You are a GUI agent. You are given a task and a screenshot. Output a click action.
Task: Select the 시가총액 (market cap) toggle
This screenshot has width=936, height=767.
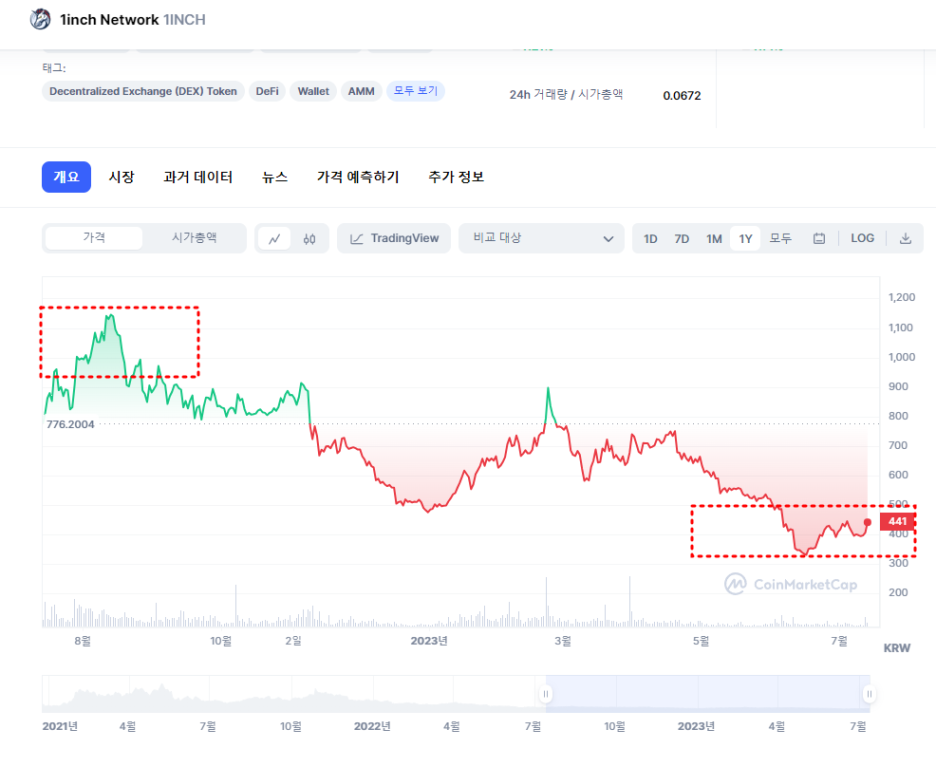[194, 238]
